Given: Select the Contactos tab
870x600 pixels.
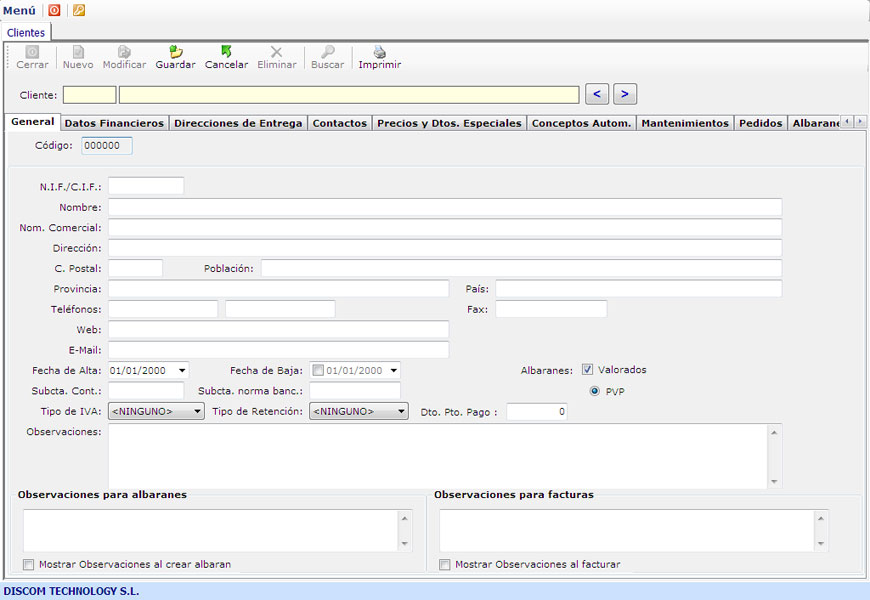Looking at the screenshot, I should (x=339, y=123).
